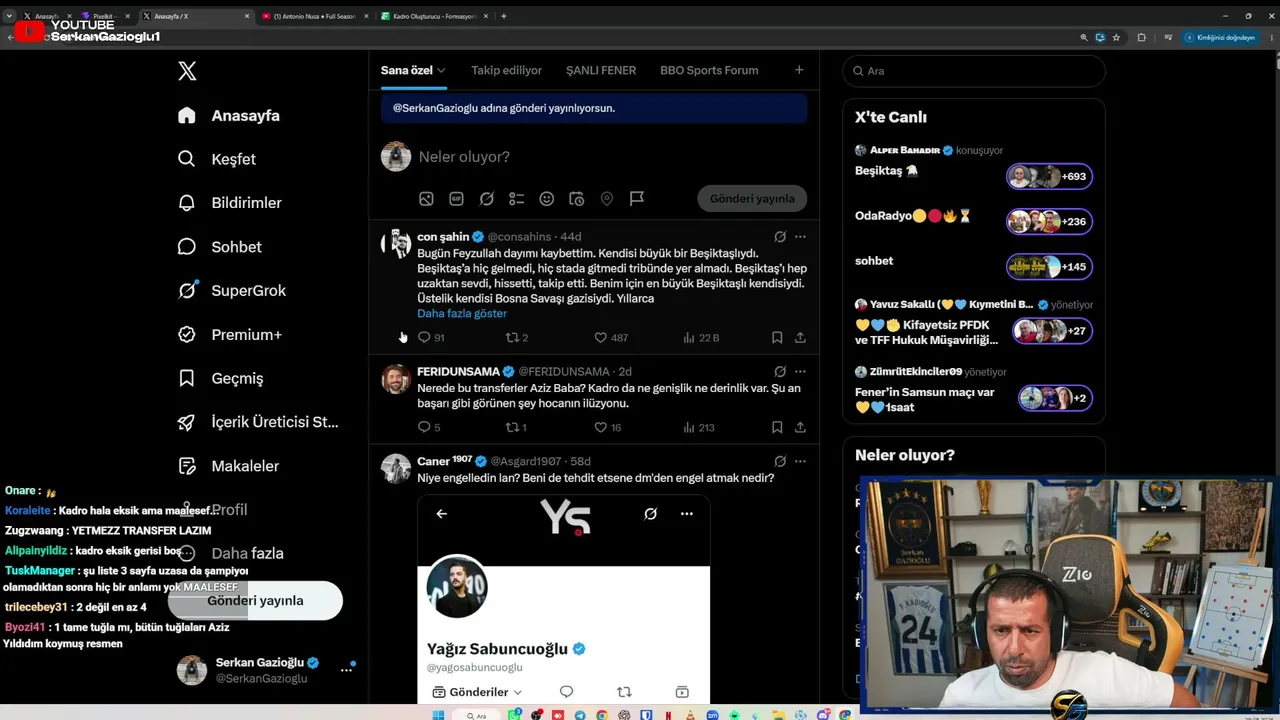Switch to ŞANLI FENER tab

(601, 71)
